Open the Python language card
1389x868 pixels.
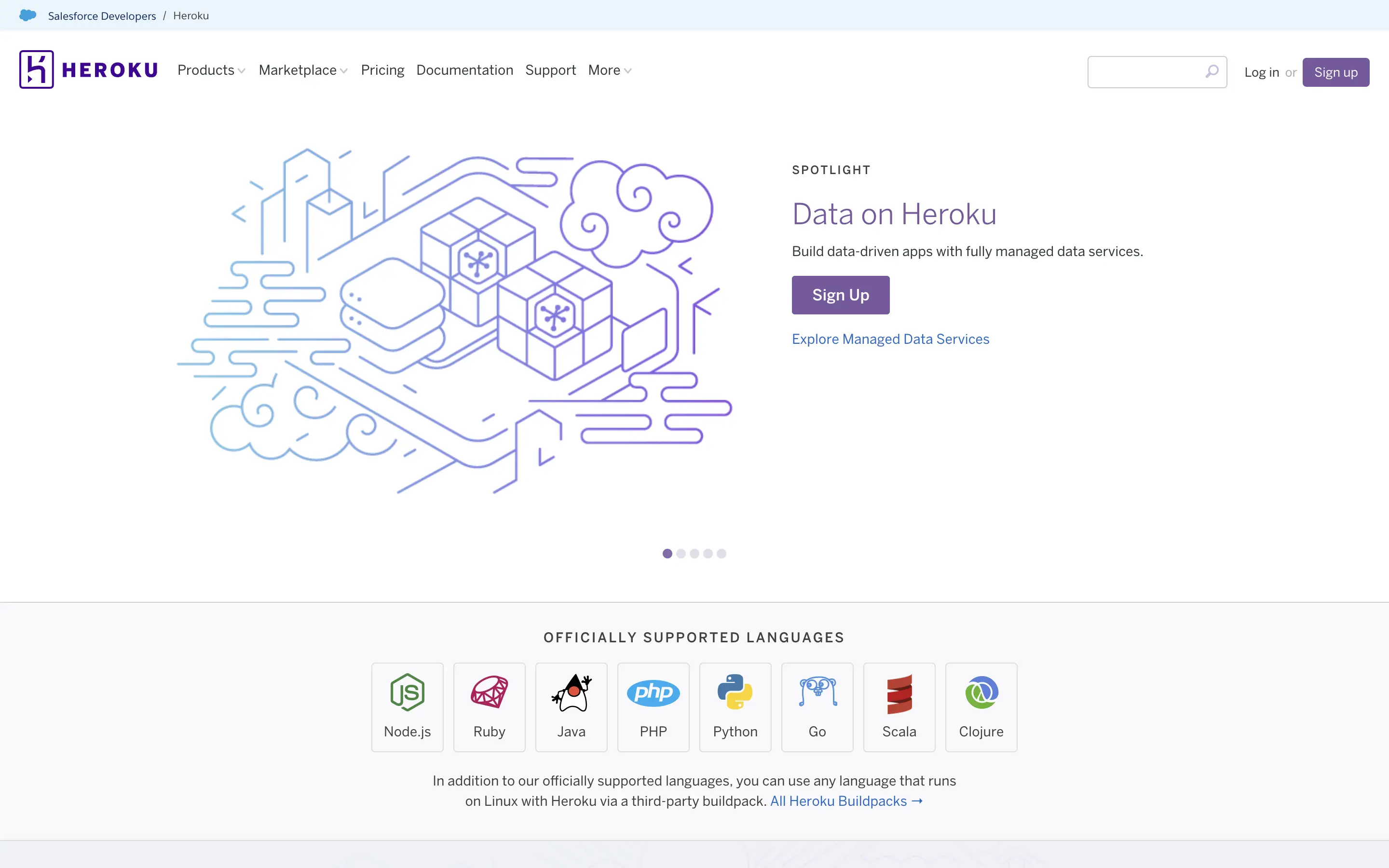click(735, 706)
